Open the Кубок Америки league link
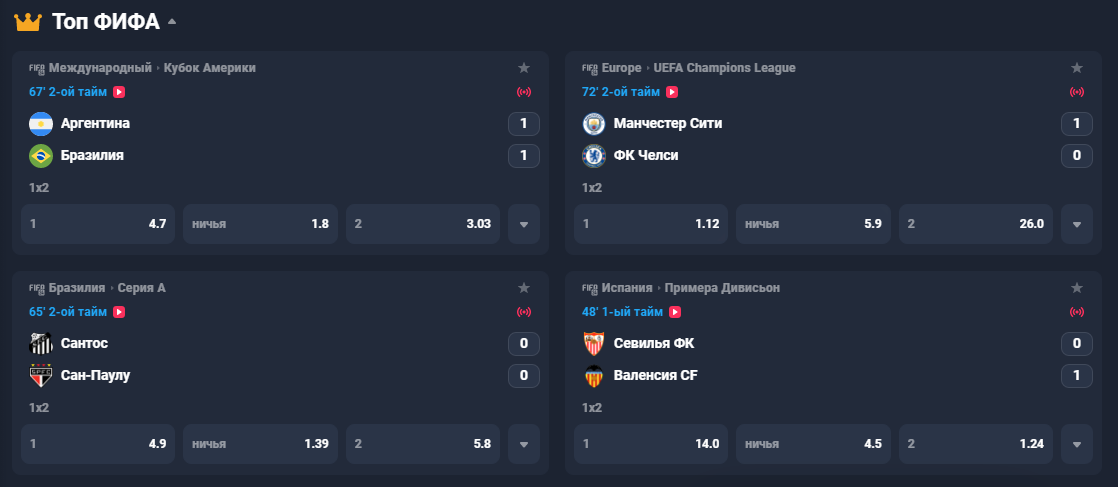This screenshot has width=1118, height=487. [x=210, y=68]
